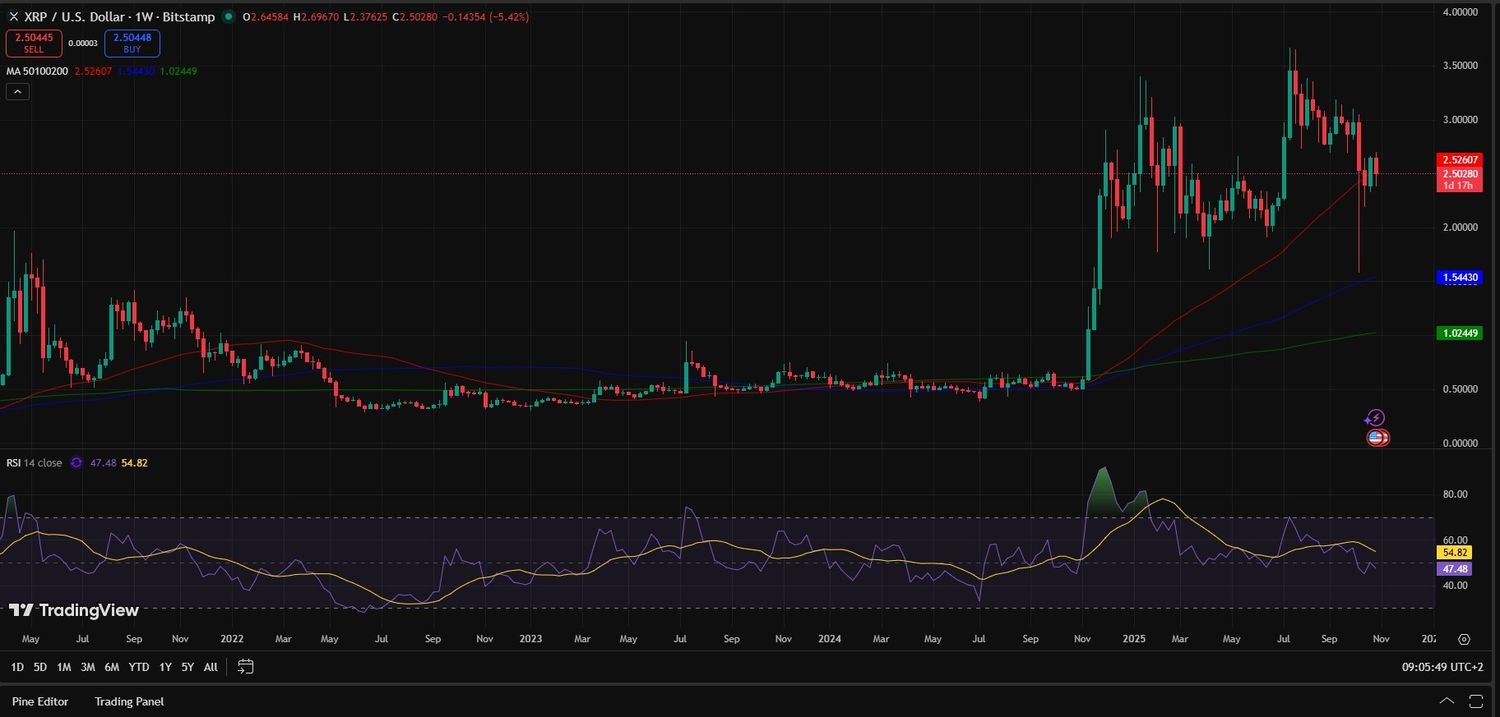
Task: Select the All range option
Action: point(210,666)
